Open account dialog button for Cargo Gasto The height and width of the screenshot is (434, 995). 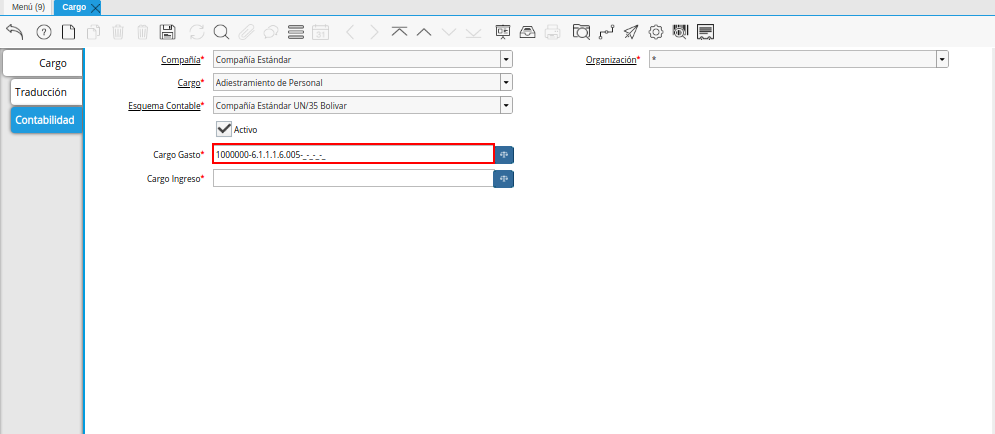(x=504, y=155)
